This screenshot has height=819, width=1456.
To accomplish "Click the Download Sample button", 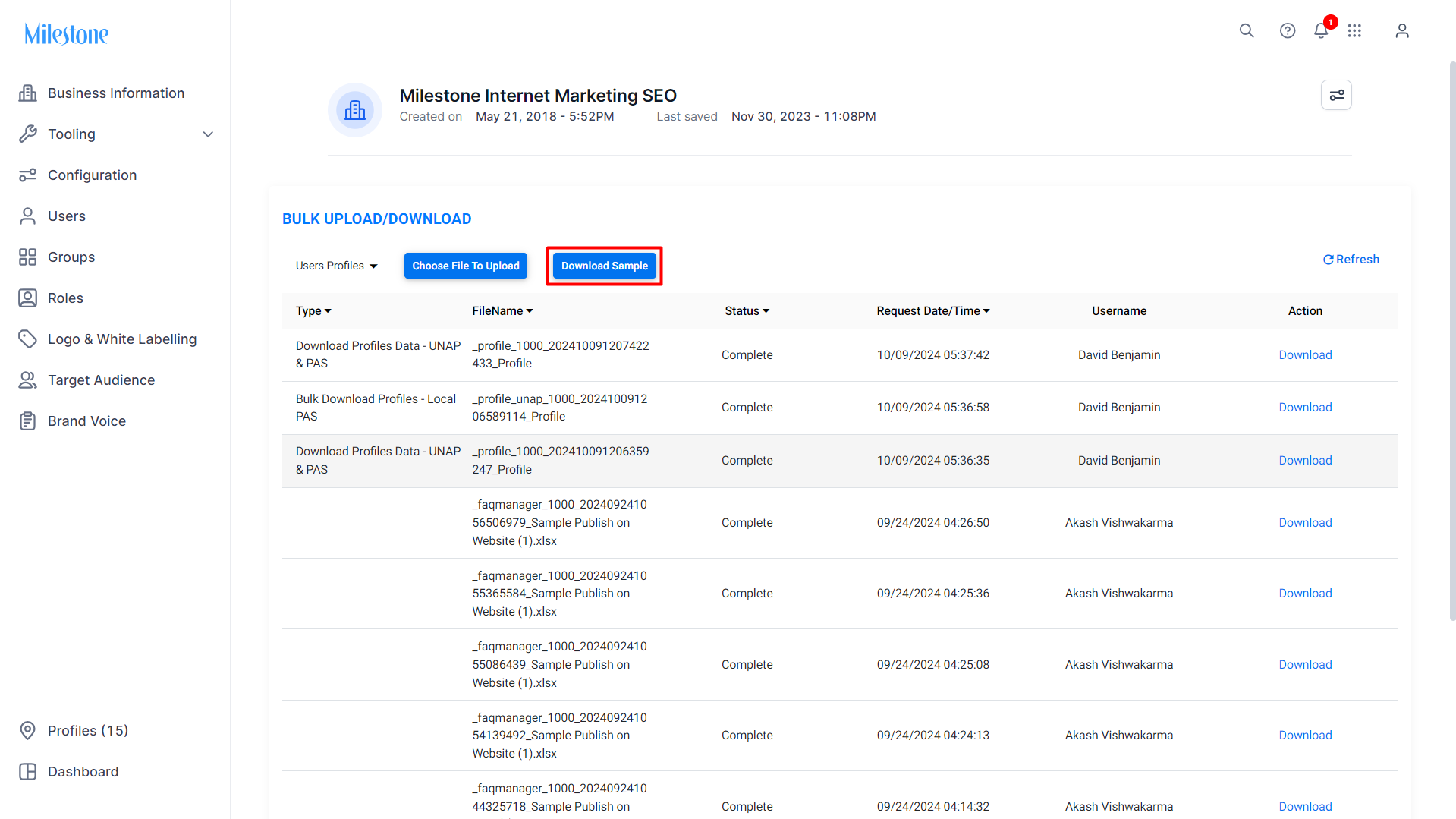I will click(x=605, y=266).
